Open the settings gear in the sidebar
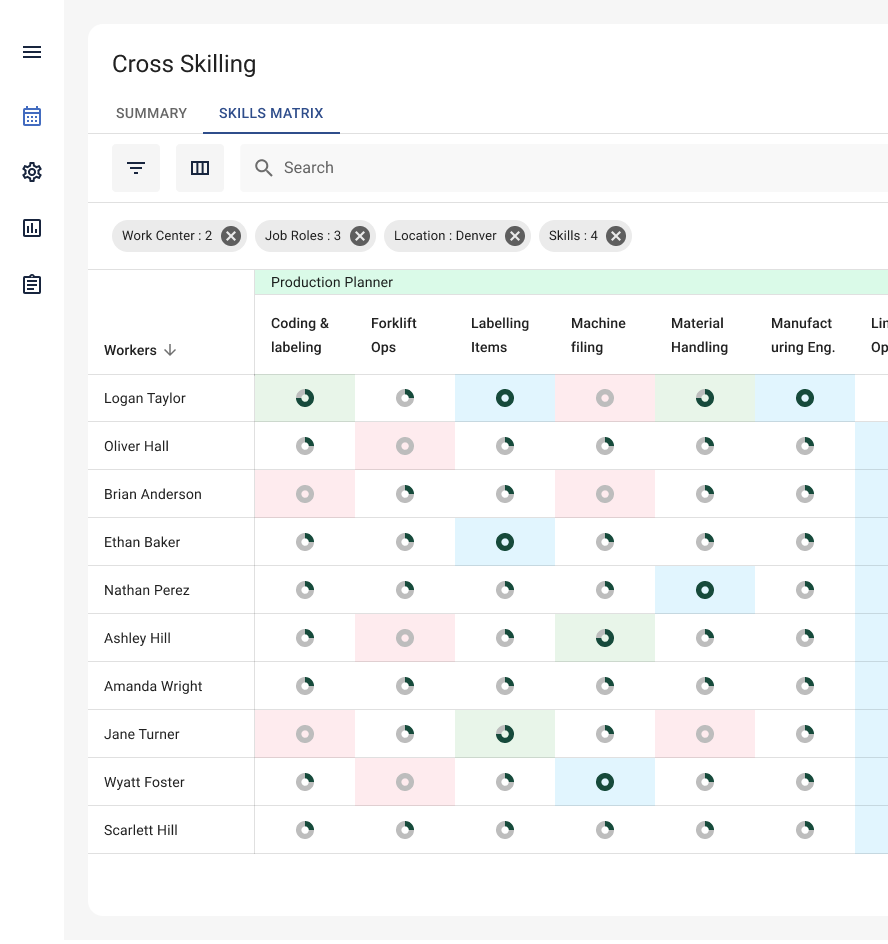This screenshot has height=944, width=888. click(x=32, y=172)
